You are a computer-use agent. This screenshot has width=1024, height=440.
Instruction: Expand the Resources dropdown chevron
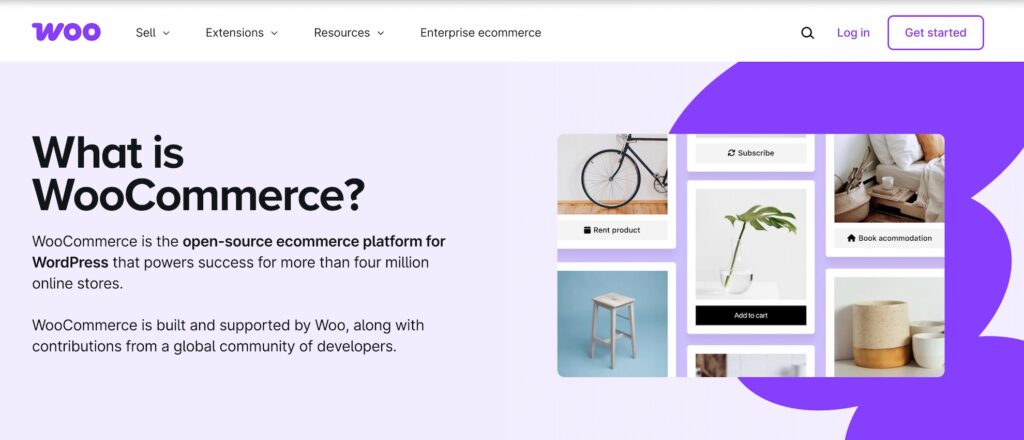[x=381, y=33]
